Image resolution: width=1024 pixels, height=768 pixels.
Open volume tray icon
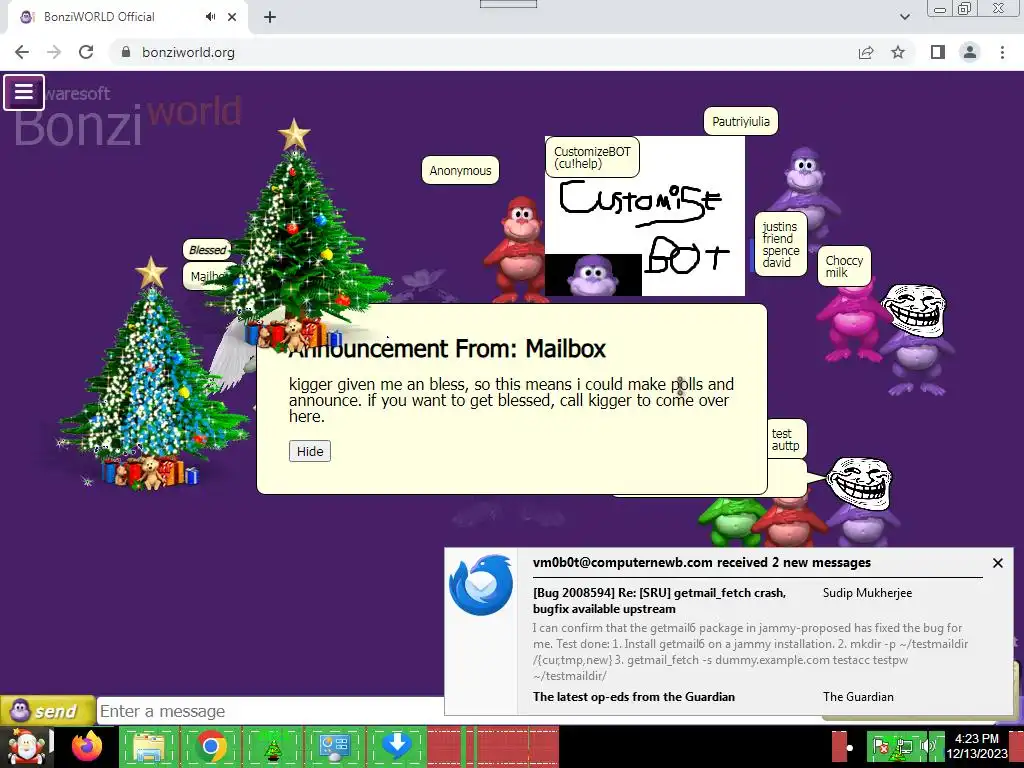[928, 746]
